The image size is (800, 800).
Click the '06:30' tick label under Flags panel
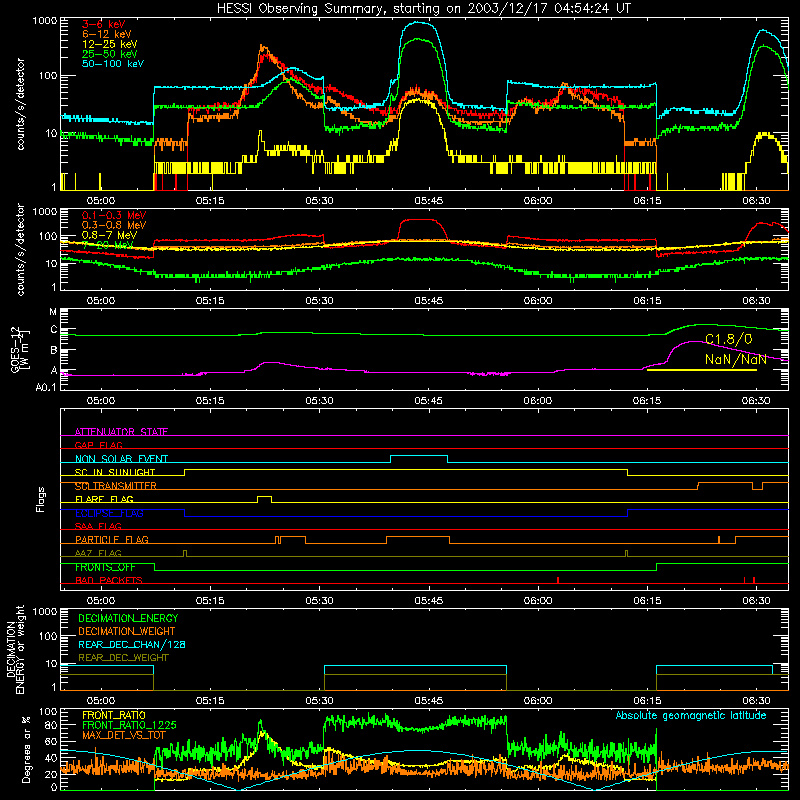(x=756, y=601)
